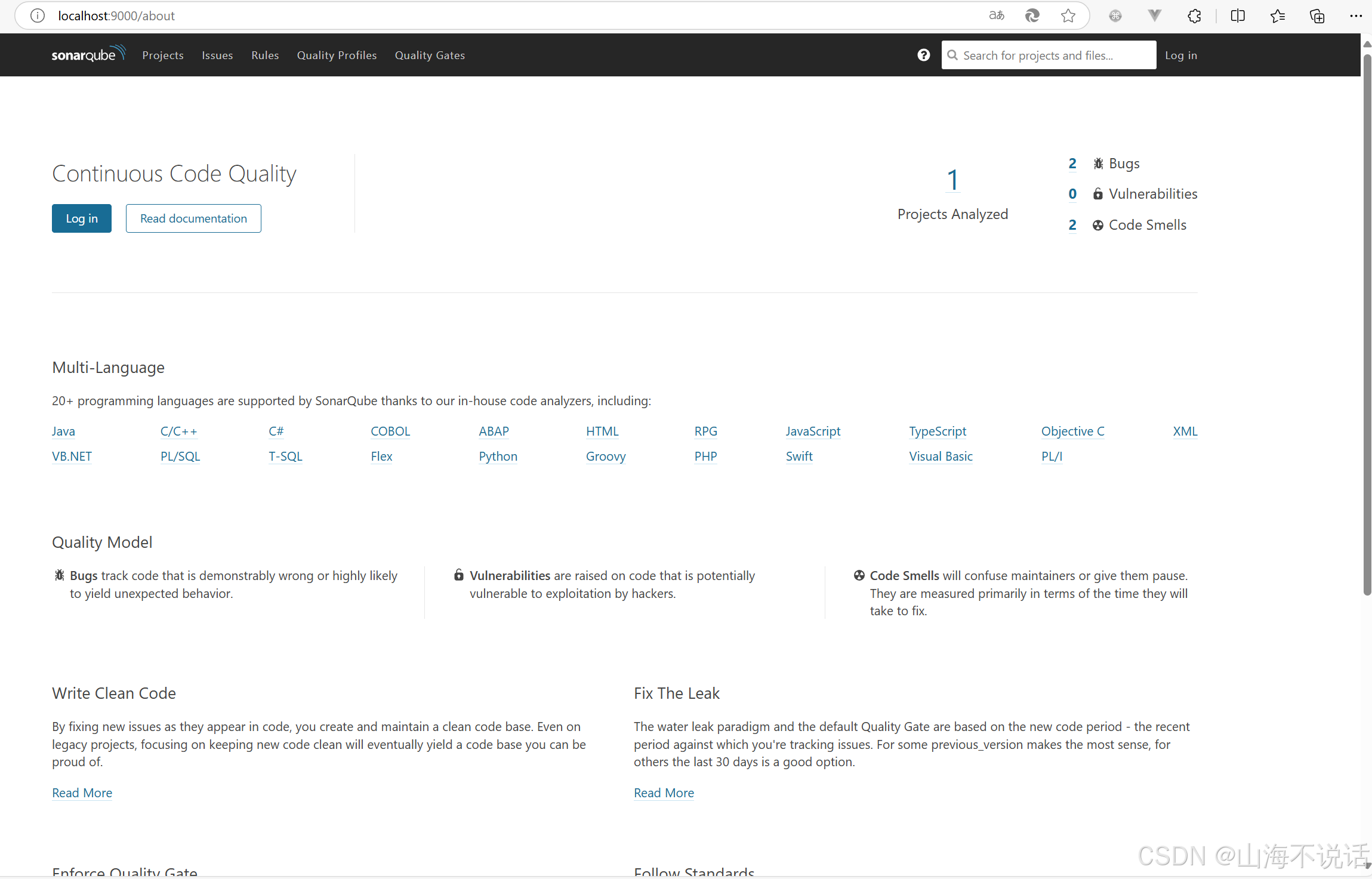Image resolution: width=1372 pixels, height=879 pixels.
Task: Bookmark this page with the star icon
Action: point(1068,16)
